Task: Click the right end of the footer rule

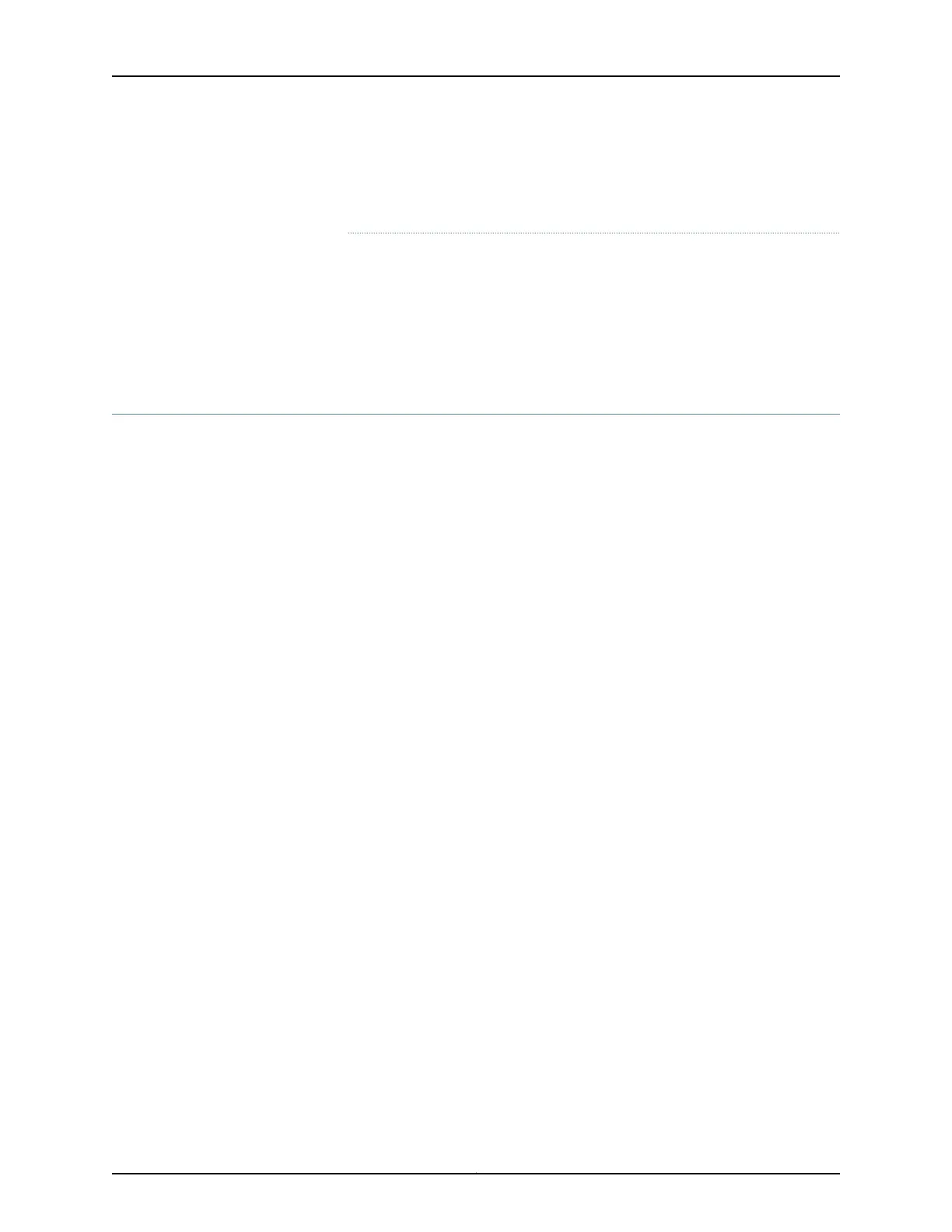Action: (x=838, y=1174)
